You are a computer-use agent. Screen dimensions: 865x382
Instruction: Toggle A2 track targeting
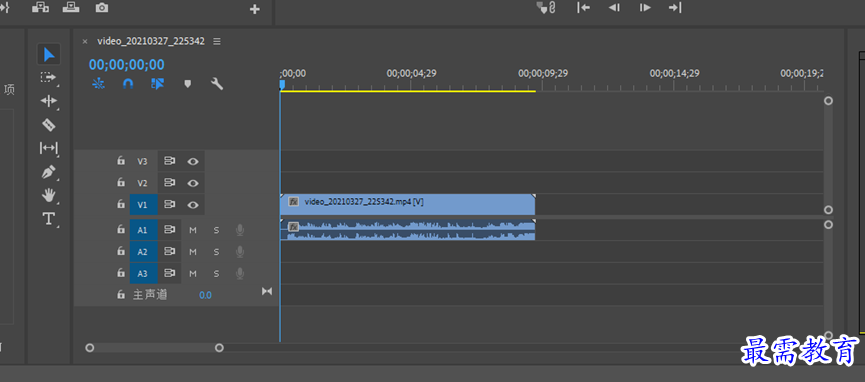tap(143, 252)
